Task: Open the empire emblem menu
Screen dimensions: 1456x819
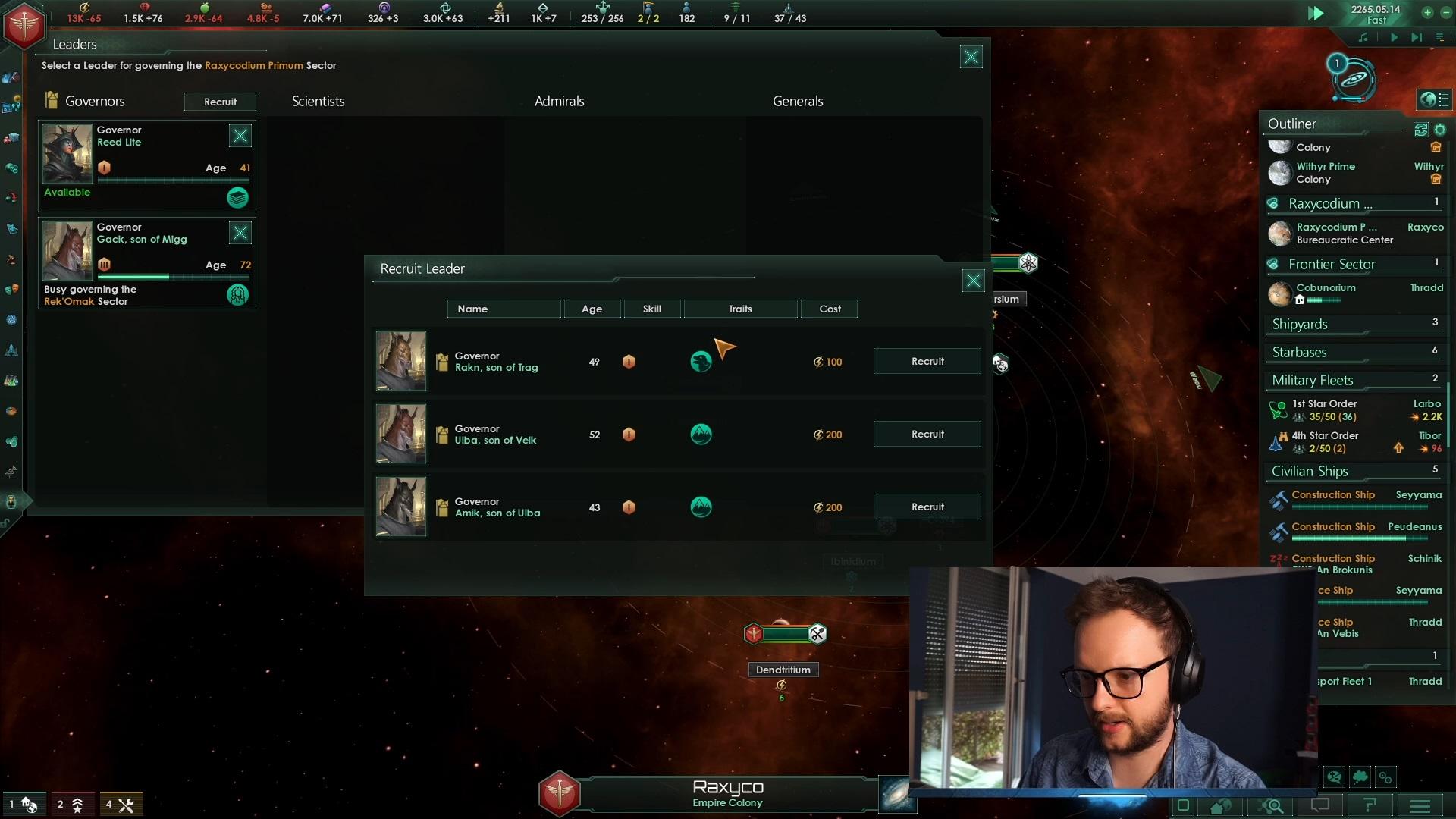Action: (24, 25)
